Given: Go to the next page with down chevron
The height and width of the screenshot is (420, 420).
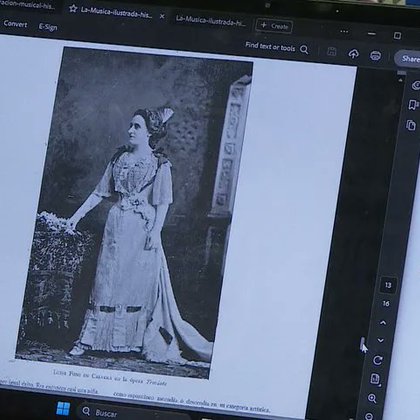Looking at the screenshot, I should (380, 340).
